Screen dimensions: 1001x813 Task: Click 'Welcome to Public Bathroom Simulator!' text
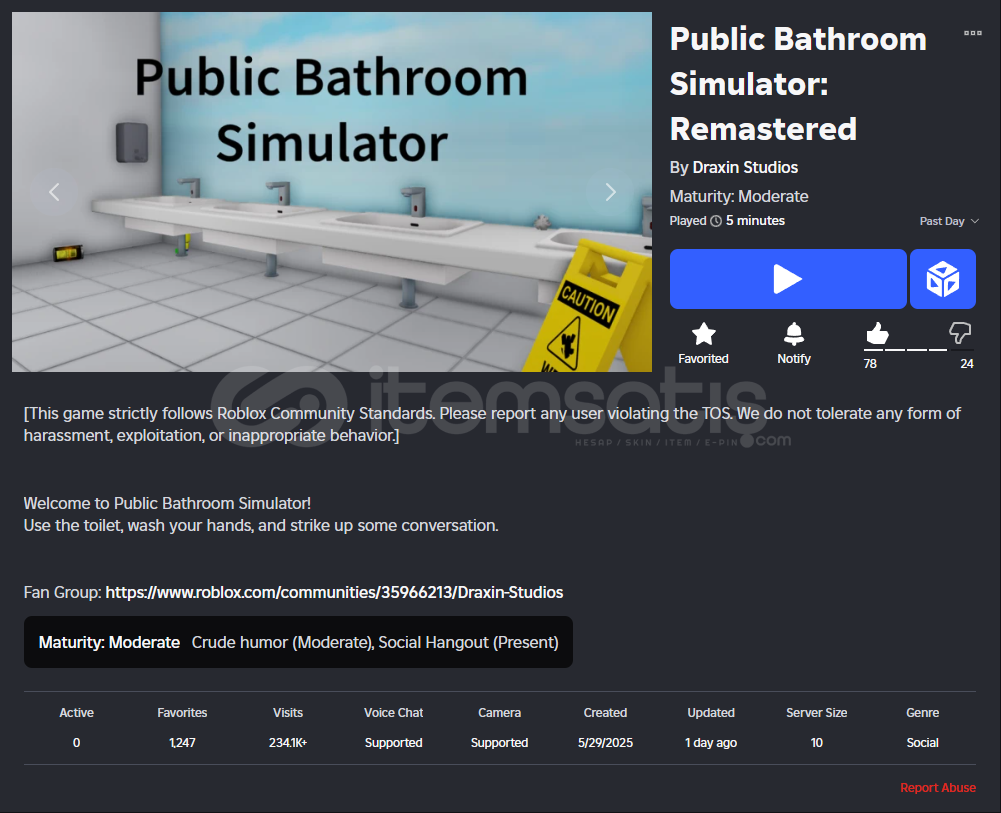tap(167, 503)
